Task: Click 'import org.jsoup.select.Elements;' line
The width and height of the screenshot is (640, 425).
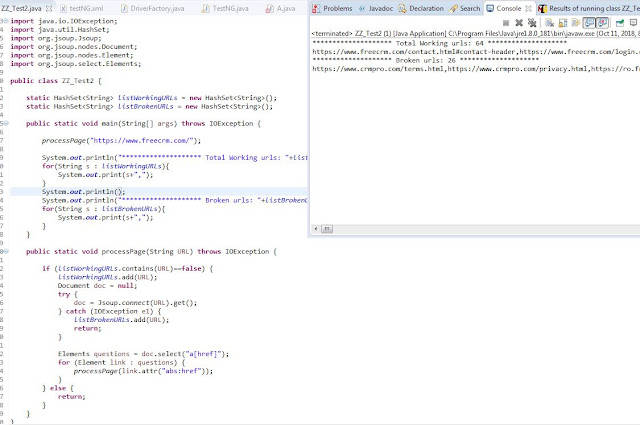Action: [x=76, y=64]
